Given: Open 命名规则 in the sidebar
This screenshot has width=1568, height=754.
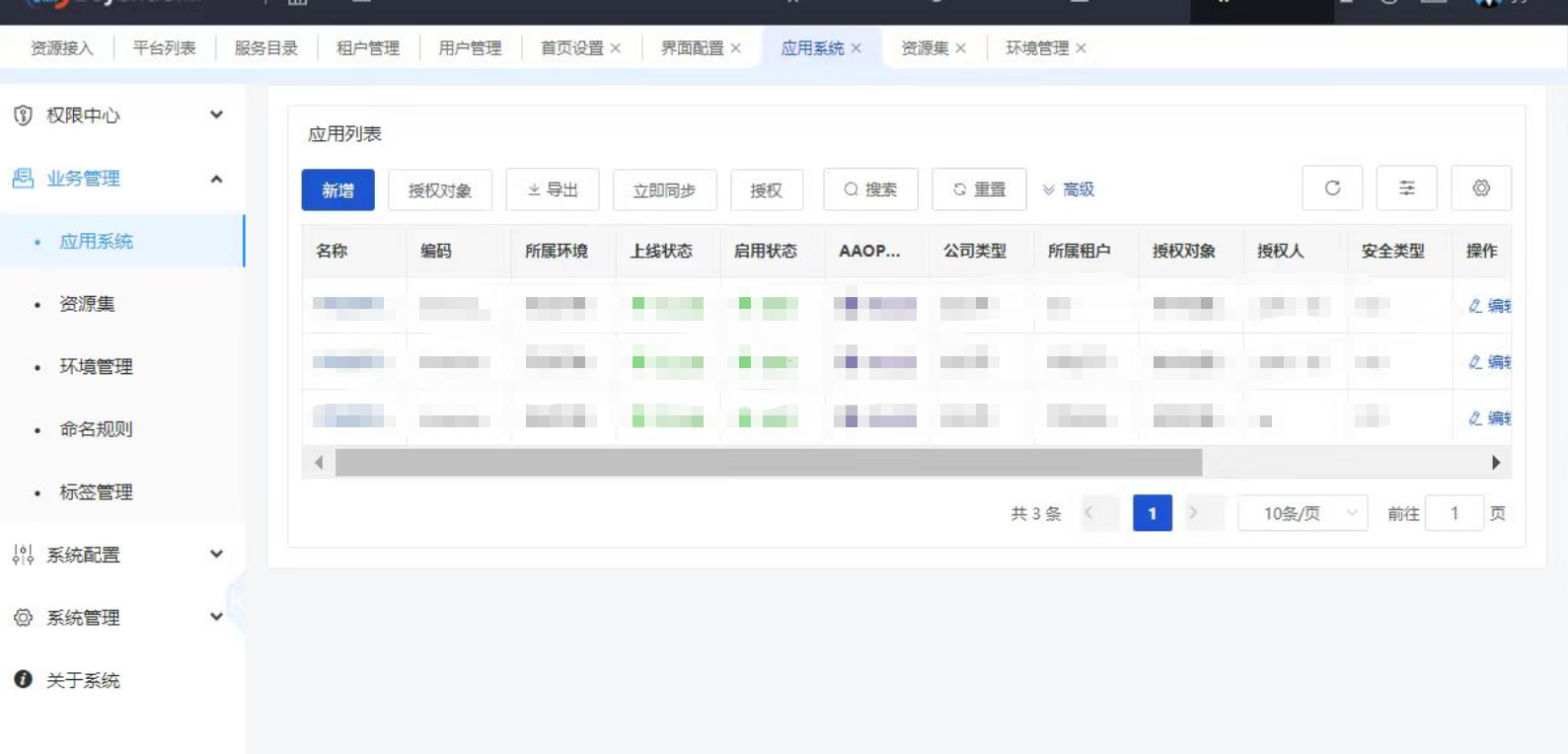Looking at the screenshot, I should point(122,429).
